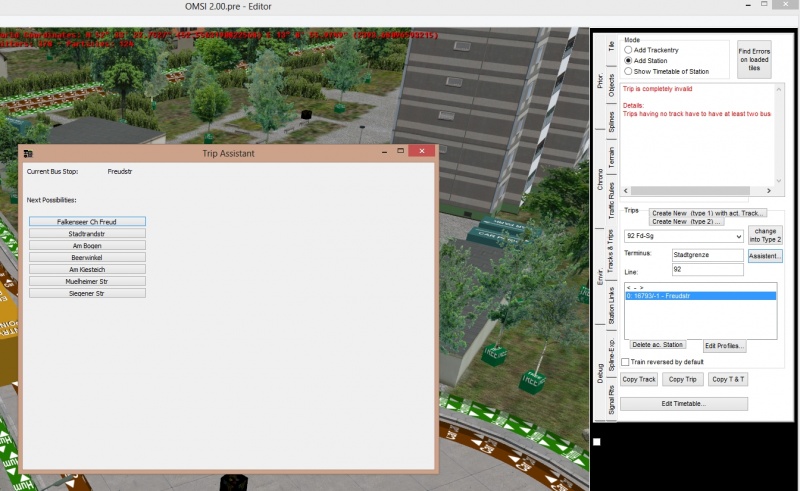800x491 pixels.
Task: Click into the Terminus text field
Action: point(707,255)
